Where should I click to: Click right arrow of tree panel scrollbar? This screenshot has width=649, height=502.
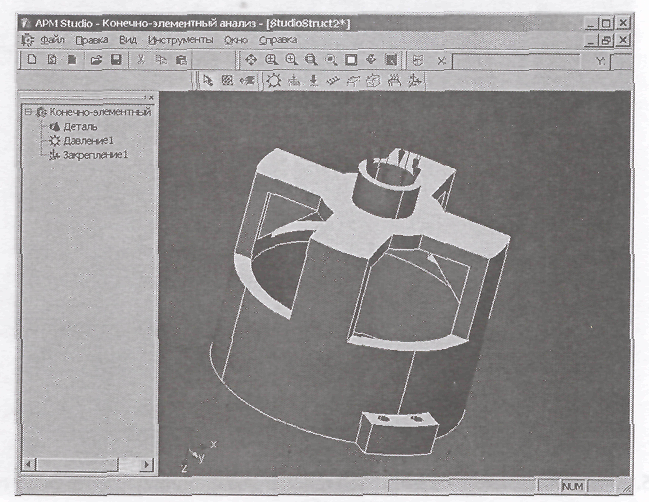tap(146, 464)
